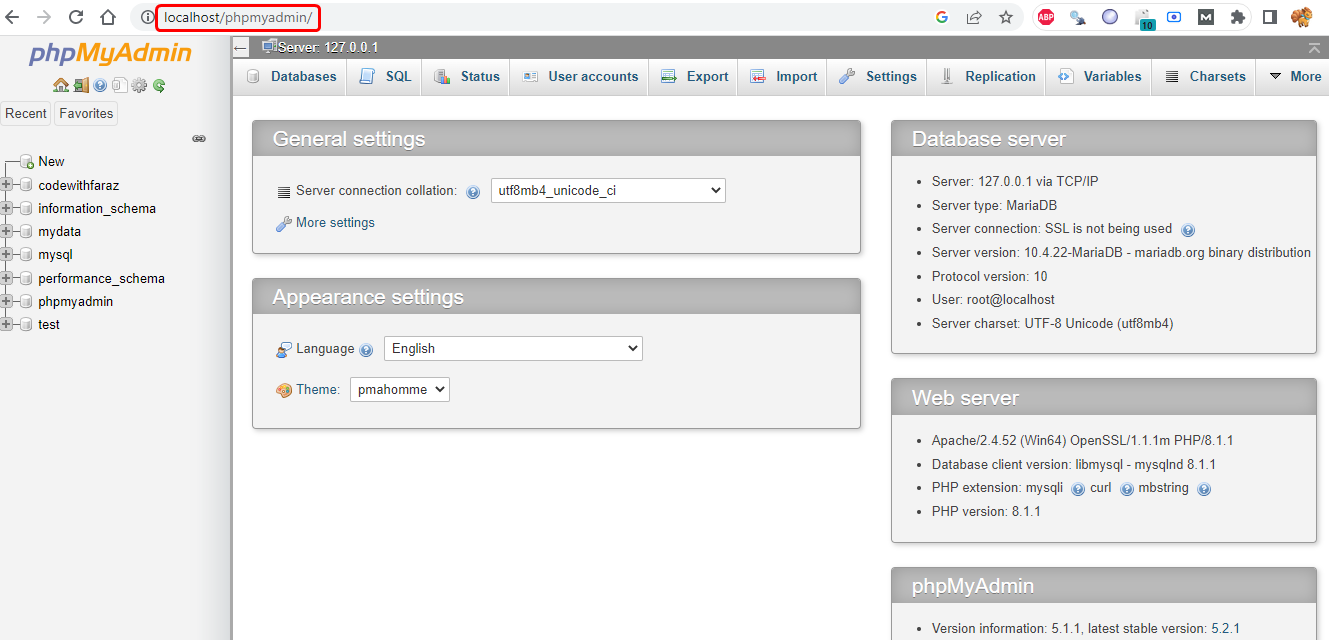
Task: Expand the mysql database node
Action: pos(7,255)
